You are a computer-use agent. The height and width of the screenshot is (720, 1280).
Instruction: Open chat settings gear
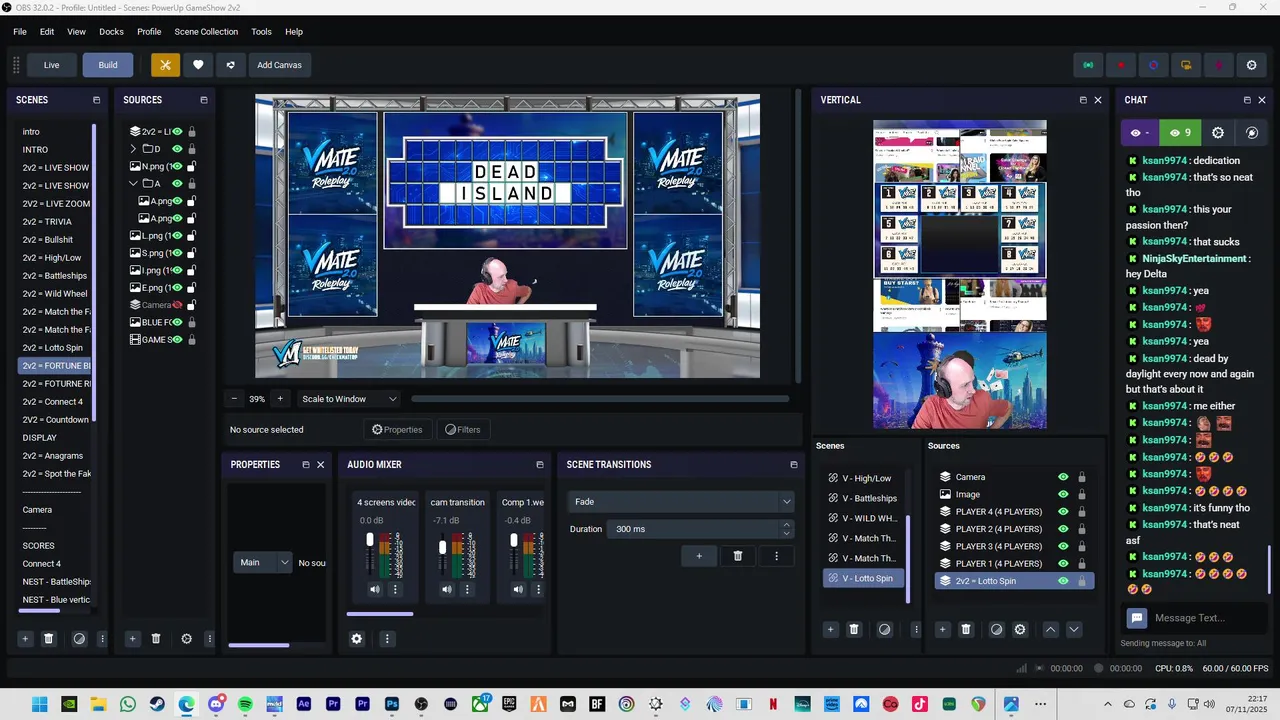point(1217,132)
